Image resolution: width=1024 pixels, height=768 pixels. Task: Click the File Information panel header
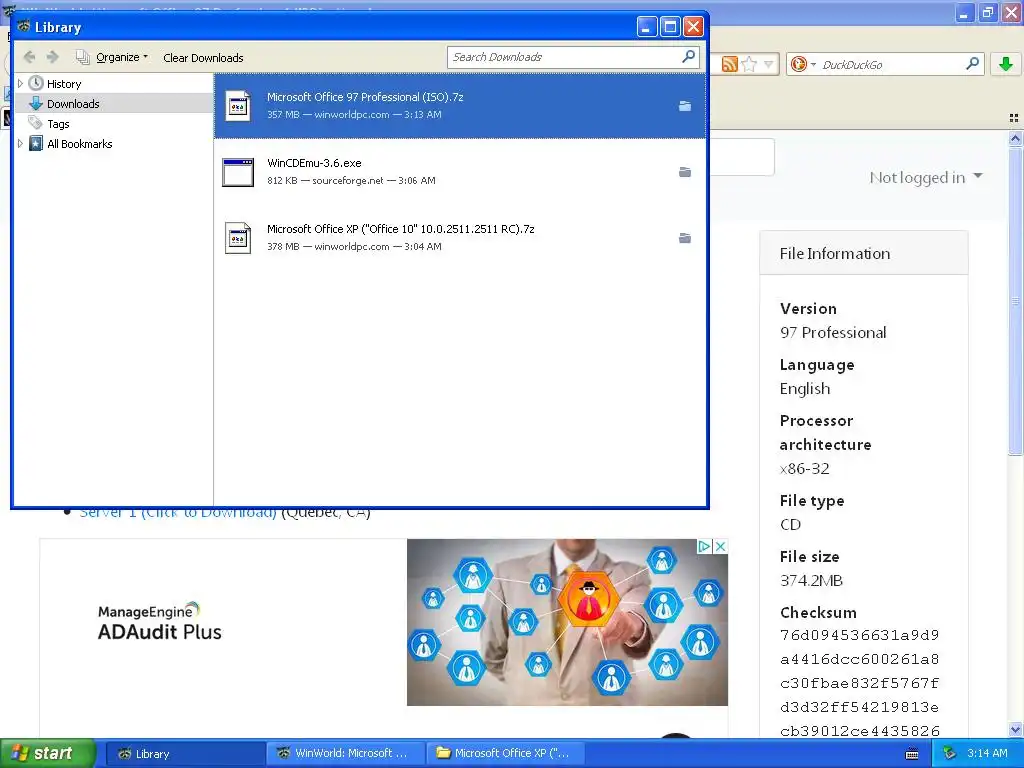click(863, 253)
